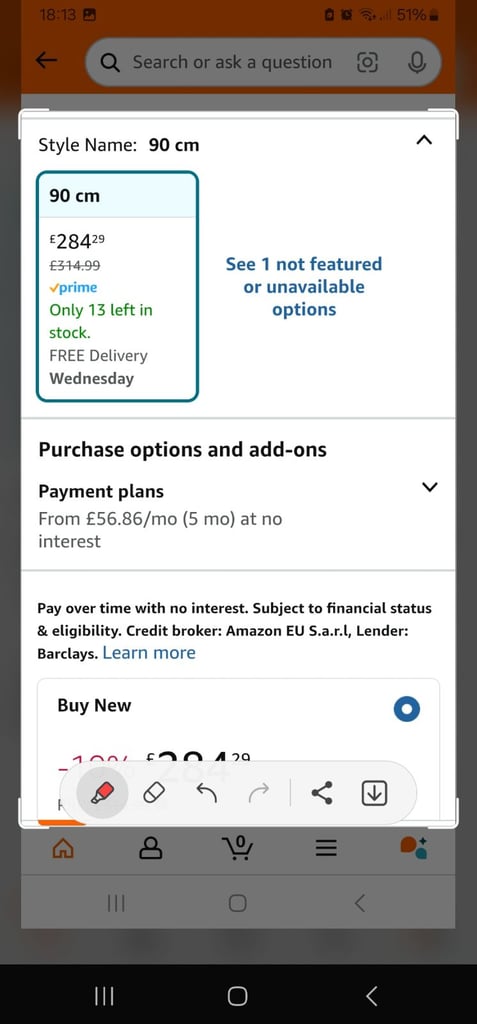
Task: Save the screenshot with download icon
Action: [x=374, y=794]
